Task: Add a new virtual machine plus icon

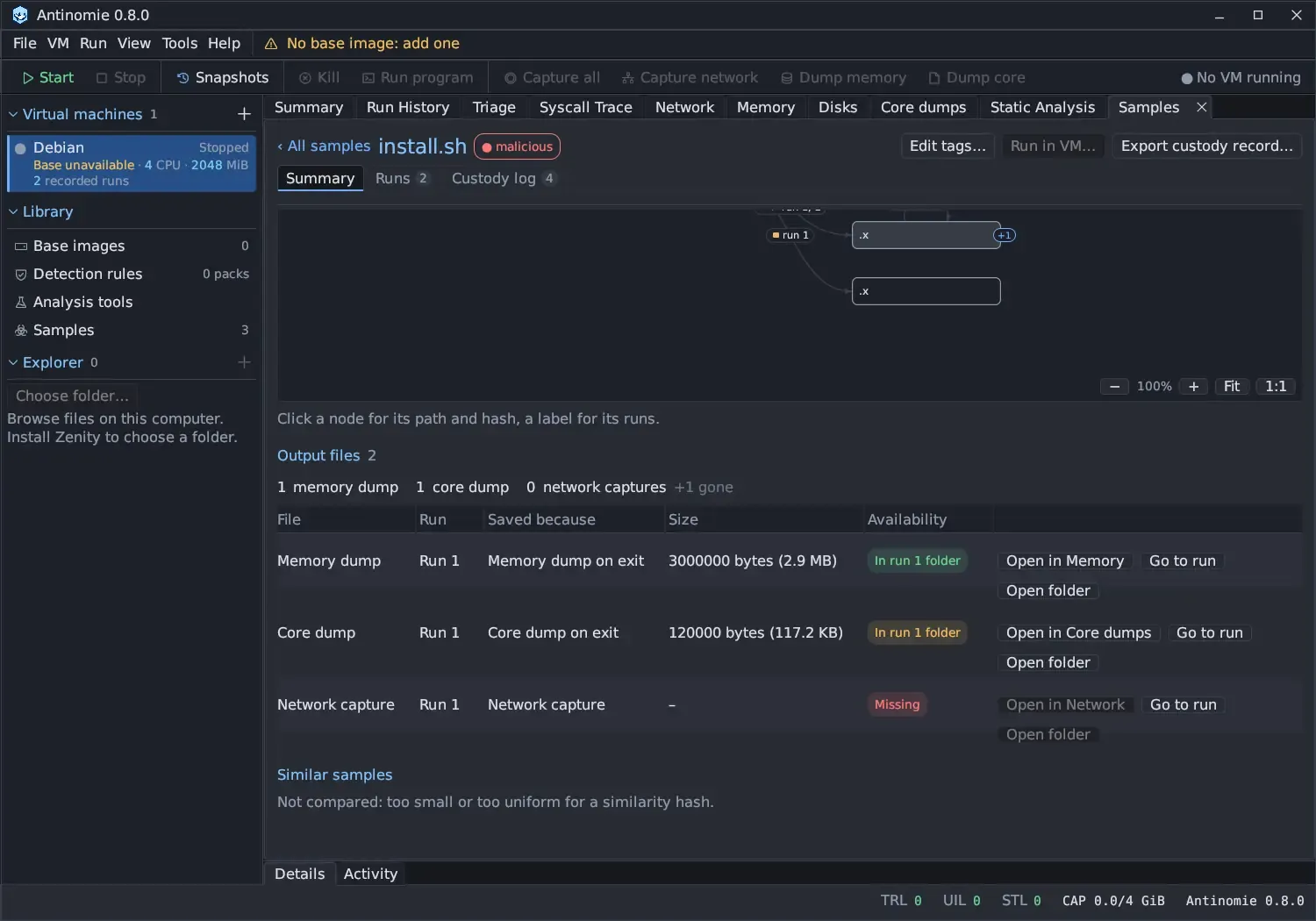Action: (x=244, y=114)
